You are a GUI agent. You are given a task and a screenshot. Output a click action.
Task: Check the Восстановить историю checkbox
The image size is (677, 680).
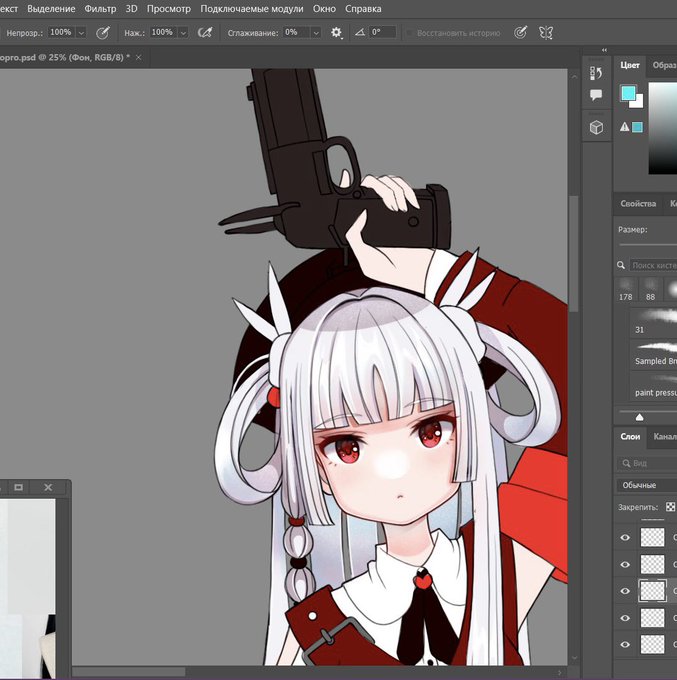[409, 33]
